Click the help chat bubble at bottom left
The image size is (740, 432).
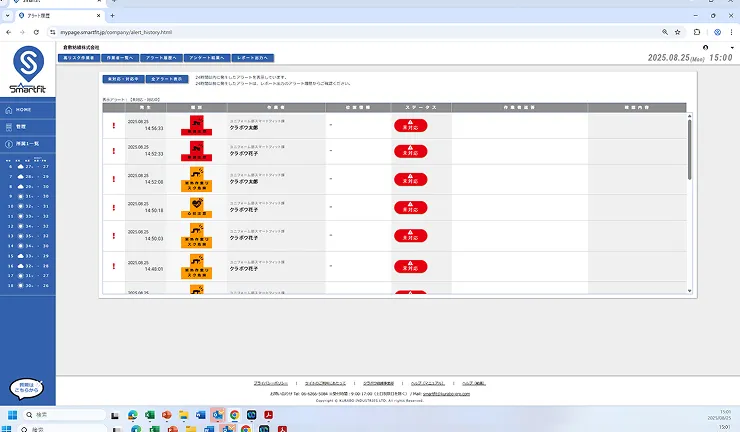pos(26,388)
